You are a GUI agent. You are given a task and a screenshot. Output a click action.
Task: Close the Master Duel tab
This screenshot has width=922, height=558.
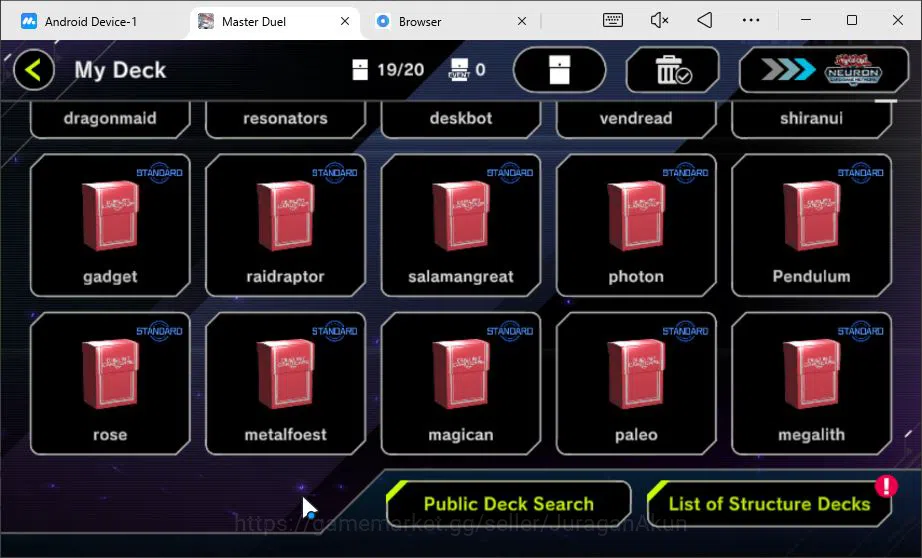[x=345, y=21]
